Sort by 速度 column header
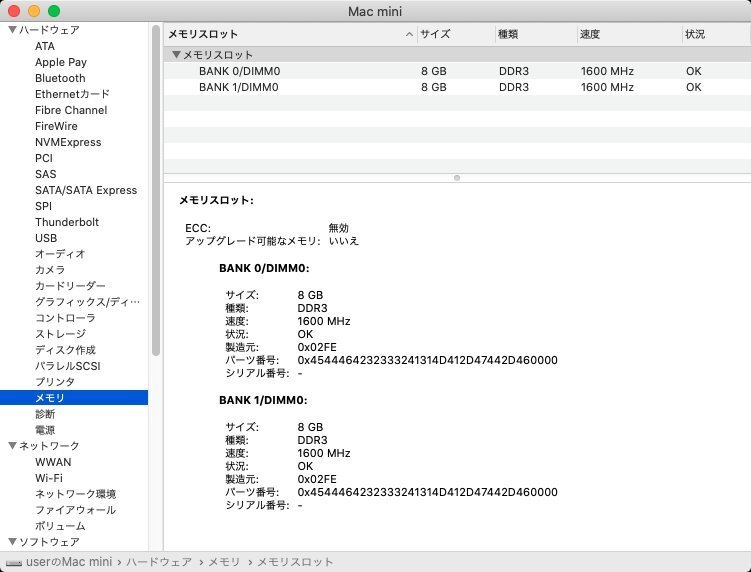Viewport: 751px width, 572px height. [629, 34]
